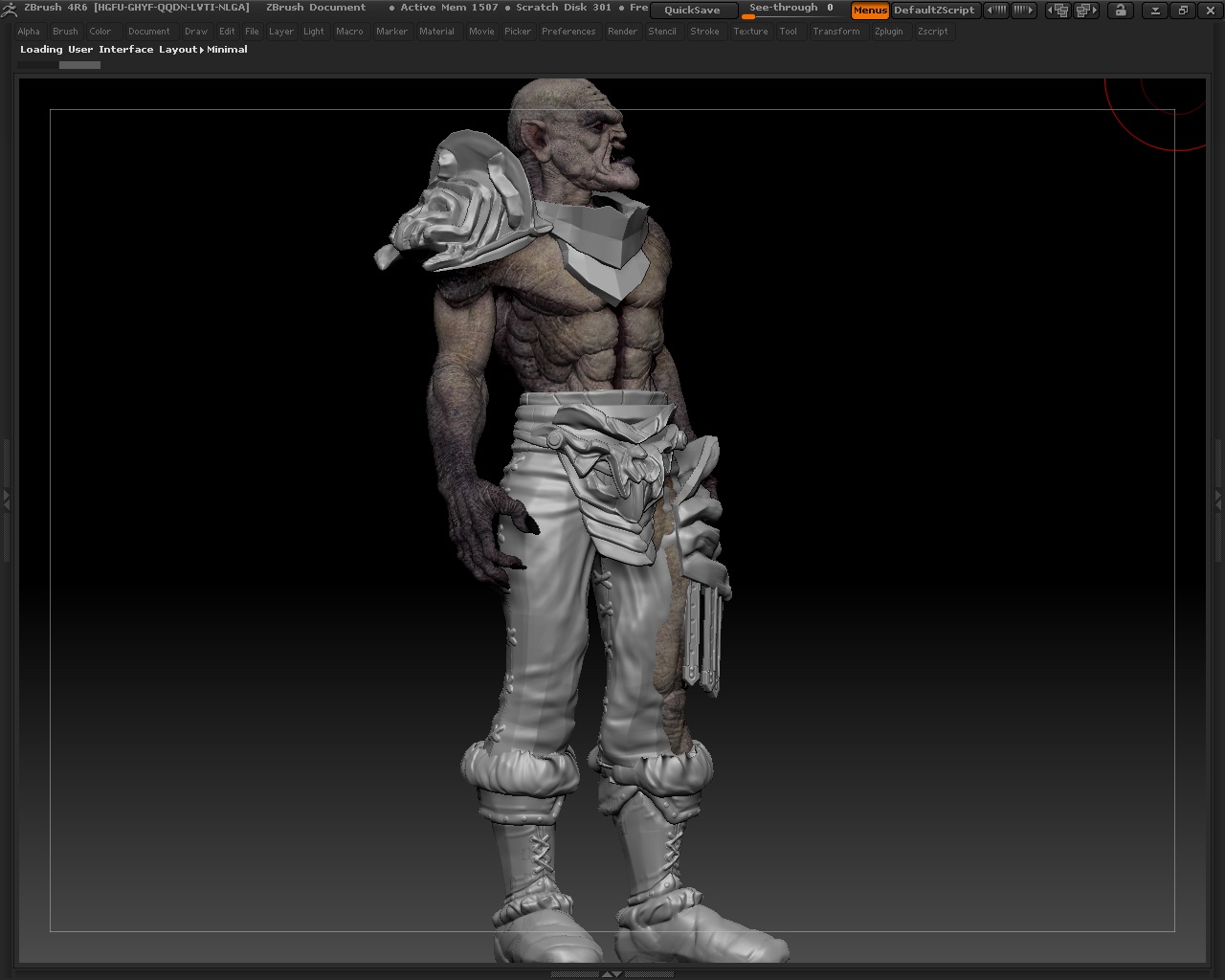Click the 'Active Mem 1507' readout
Image resolution: width=1225 pixels, height=980 pixels.
click(449, 8)
